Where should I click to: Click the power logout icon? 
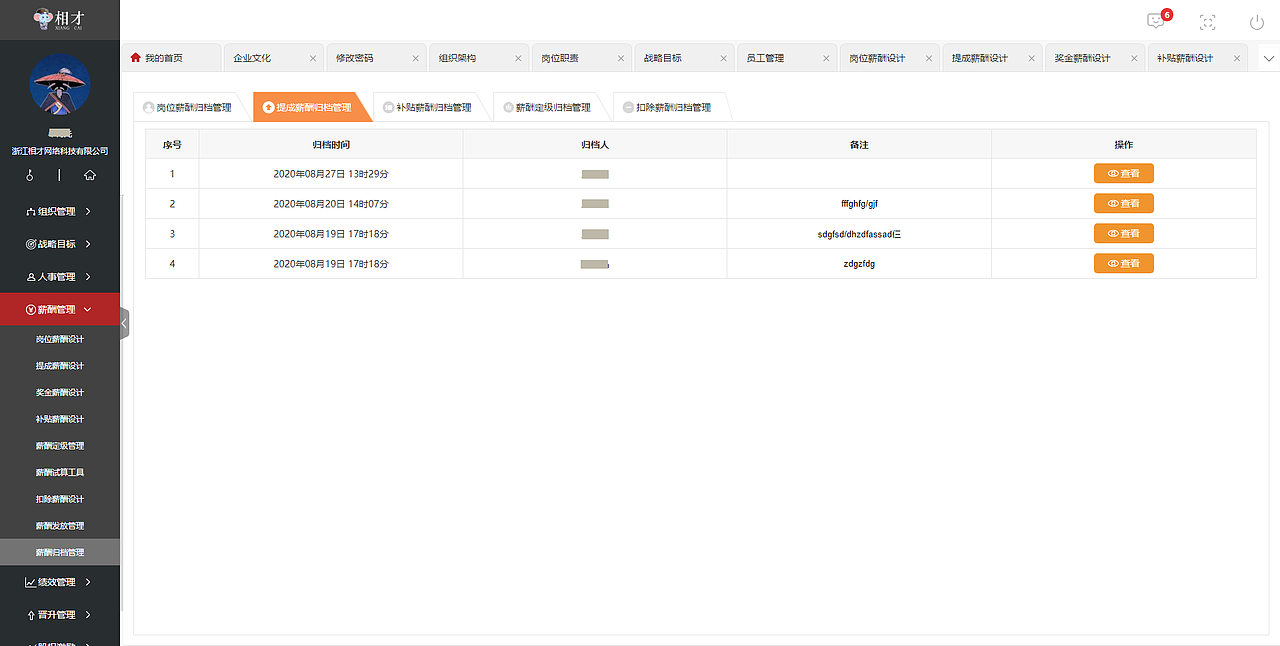click(x=1257, y=22)
